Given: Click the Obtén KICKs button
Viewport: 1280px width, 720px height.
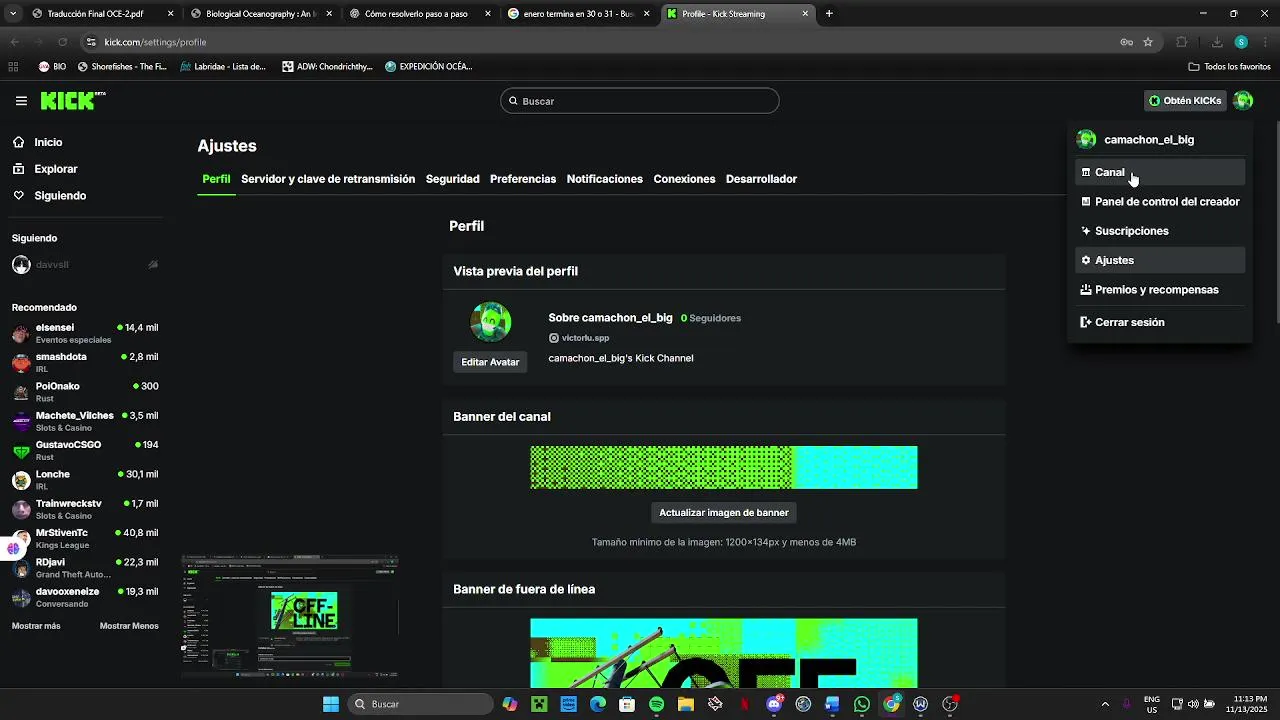Looking at the screenshot, I should 1185,100.
